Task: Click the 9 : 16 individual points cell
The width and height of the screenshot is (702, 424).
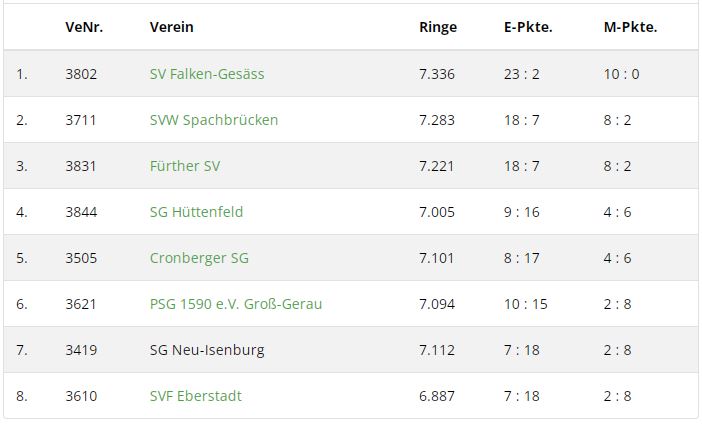Action: tap(522, 212)
